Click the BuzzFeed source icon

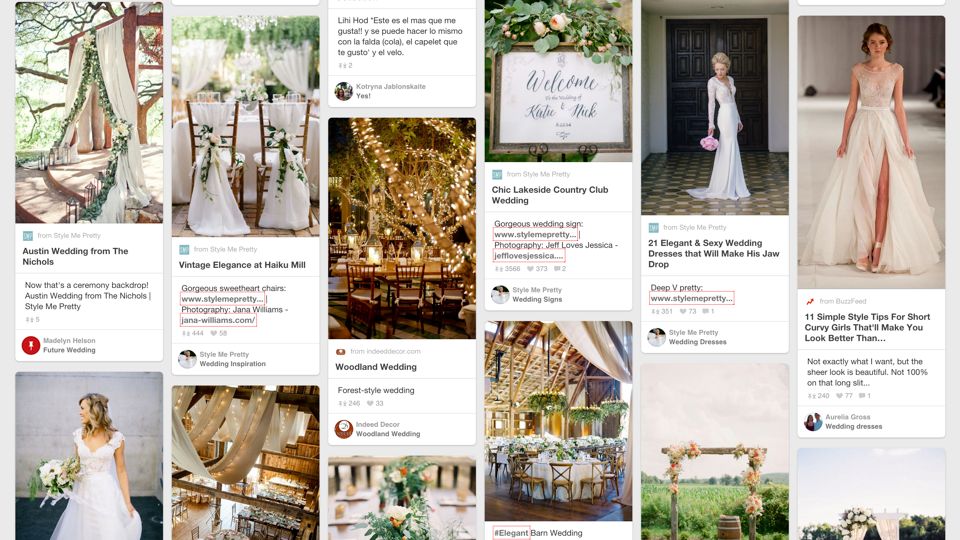[x=810, y=301]
